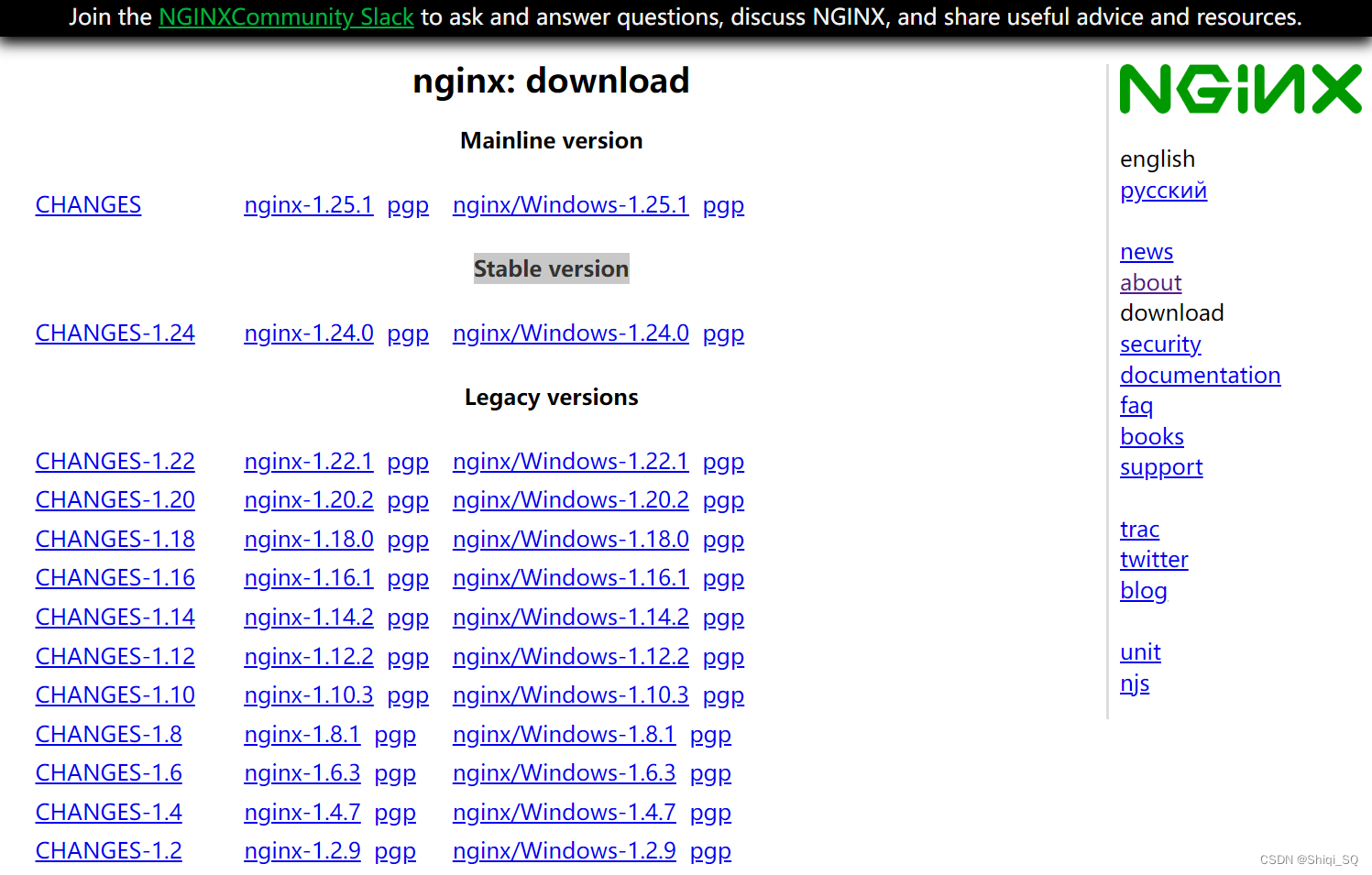Download nginx-1.14.2
Image resolution: width=1372 pixels, height=875 pixels.
309,617
